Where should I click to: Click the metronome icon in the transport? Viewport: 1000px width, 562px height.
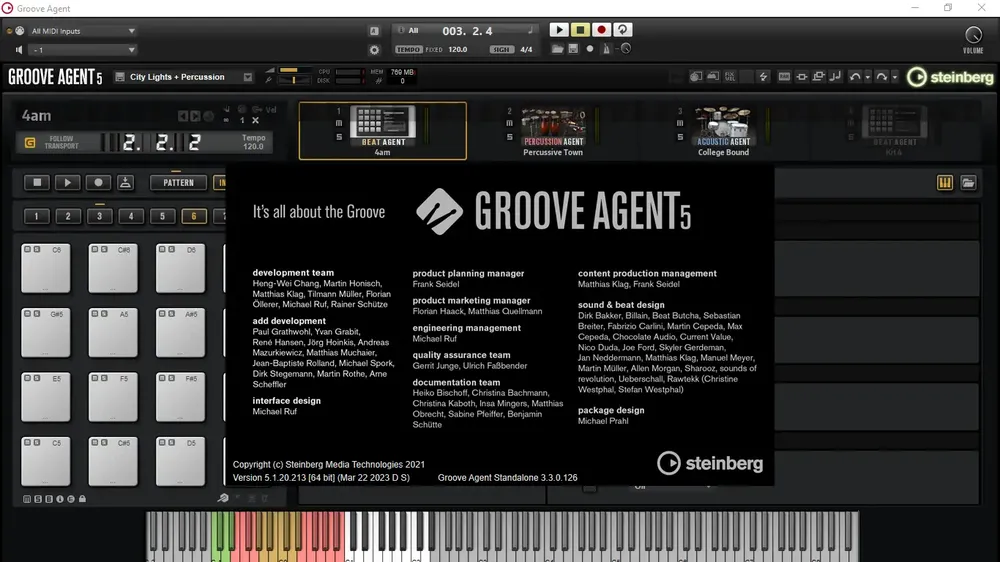(x=606, y=49)
